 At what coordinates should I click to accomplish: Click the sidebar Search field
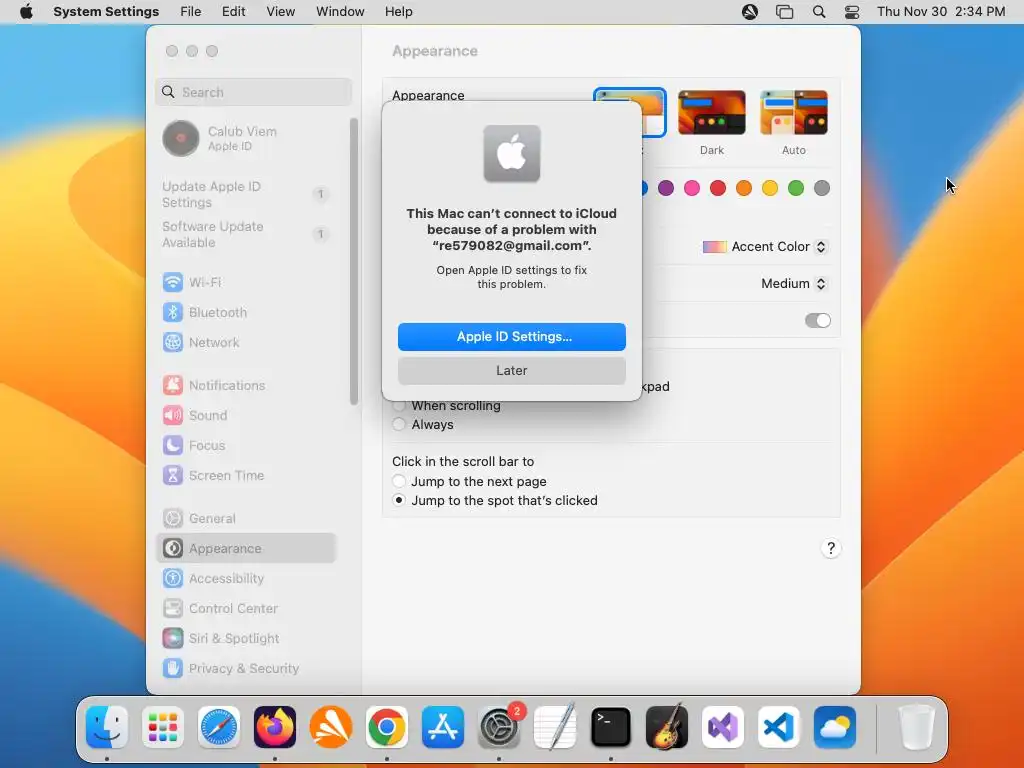254,92
